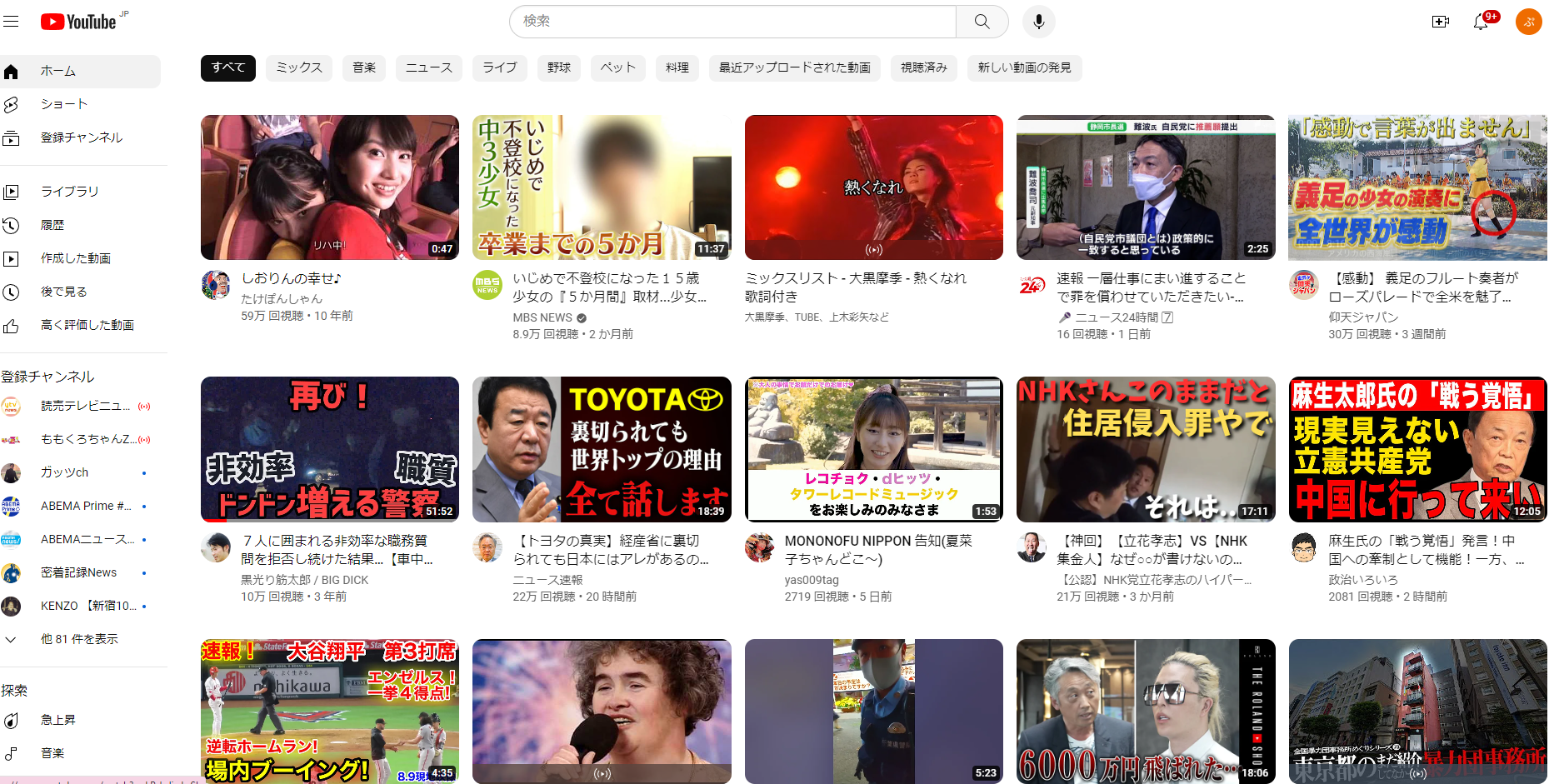Open KENZO channel in sidebar

80,607
